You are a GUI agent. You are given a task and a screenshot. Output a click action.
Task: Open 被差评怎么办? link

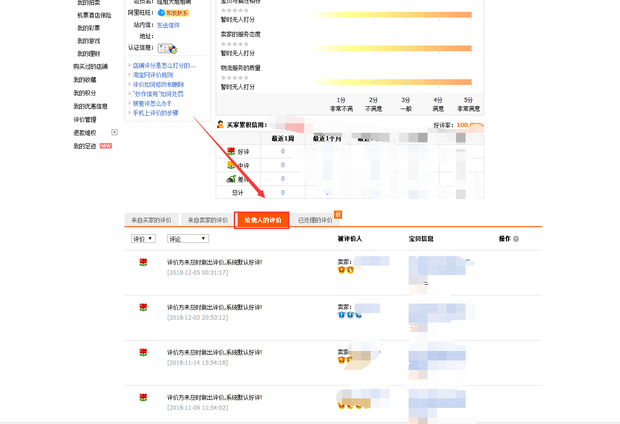151,104
